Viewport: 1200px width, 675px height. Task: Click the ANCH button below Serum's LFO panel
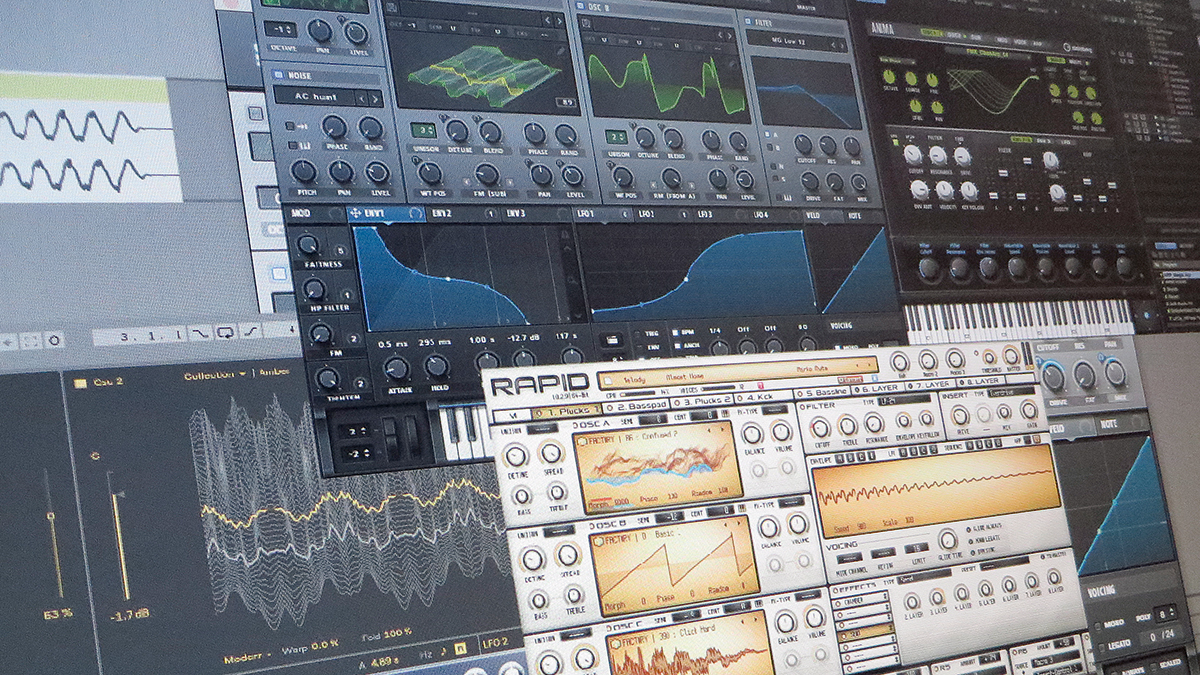point(689,346)
